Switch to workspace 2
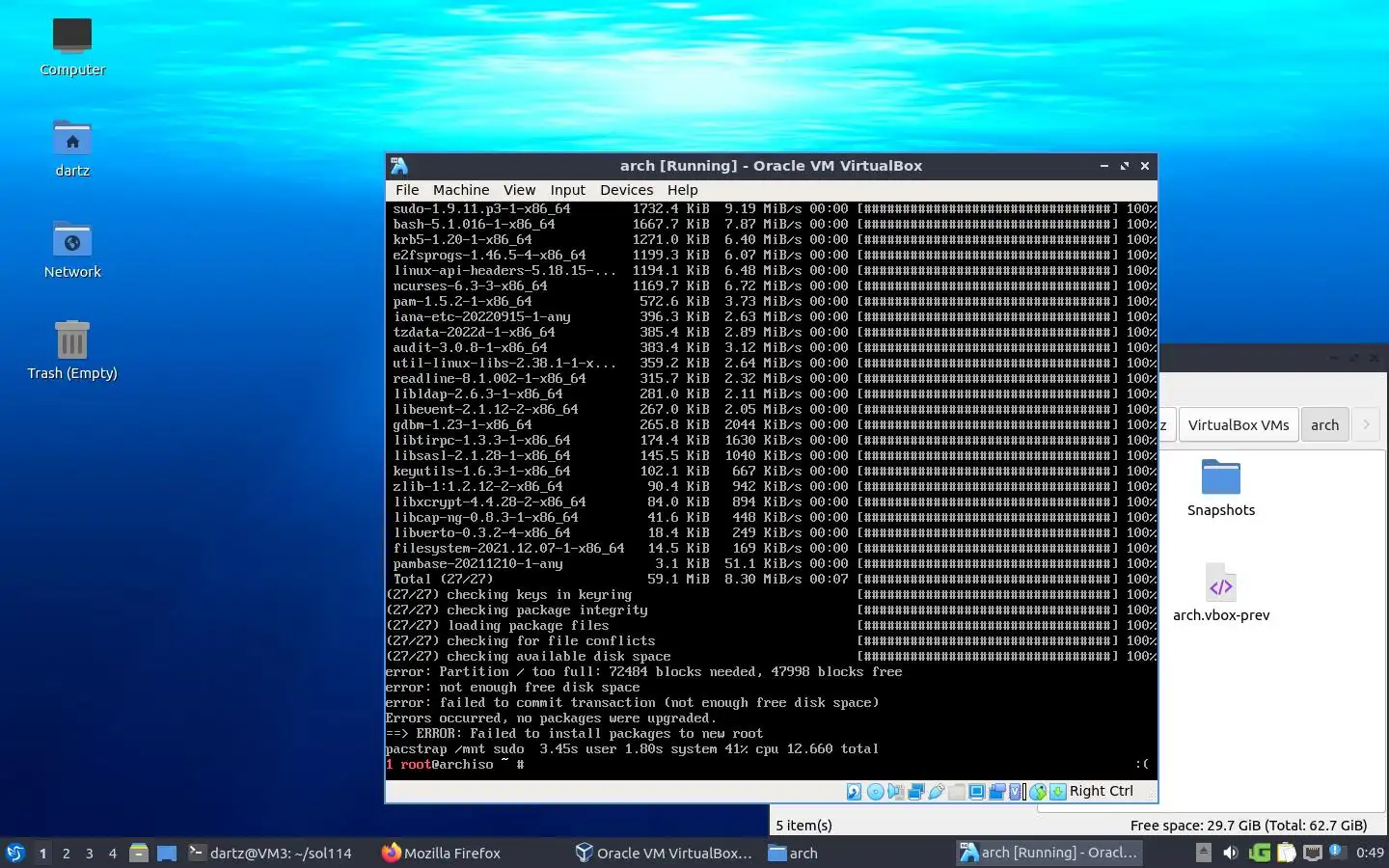 (x=66, y=853)
